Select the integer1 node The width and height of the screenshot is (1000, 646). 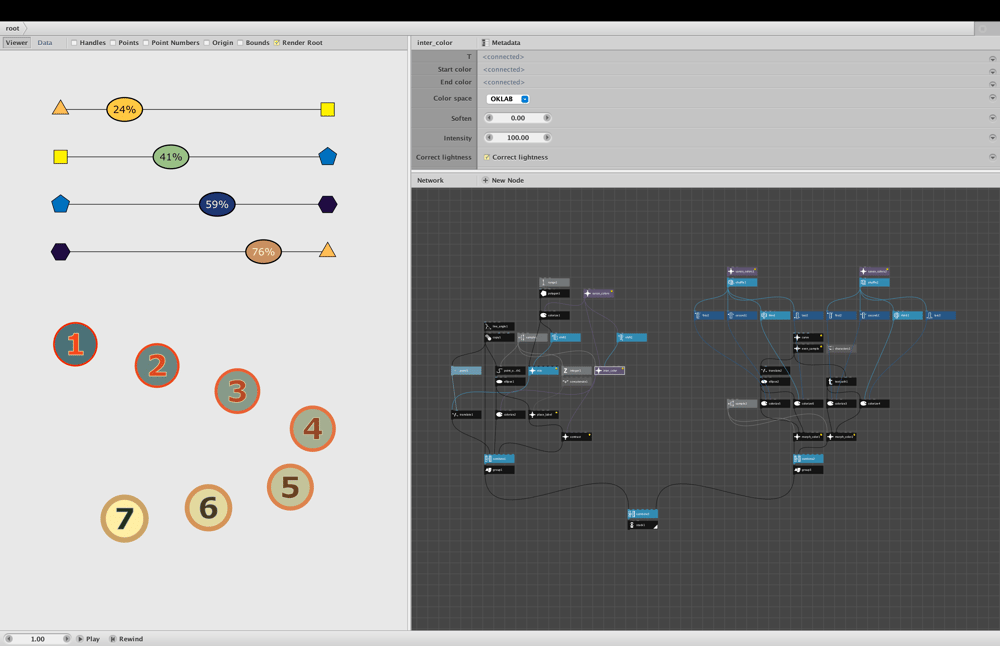click(577, 371)
